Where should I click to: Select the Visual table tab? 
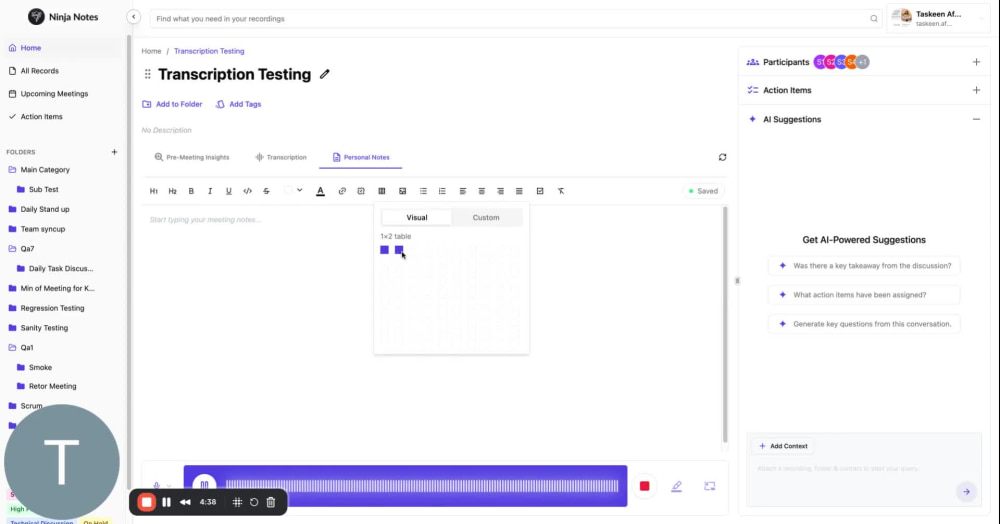click(x=416, y=217)
